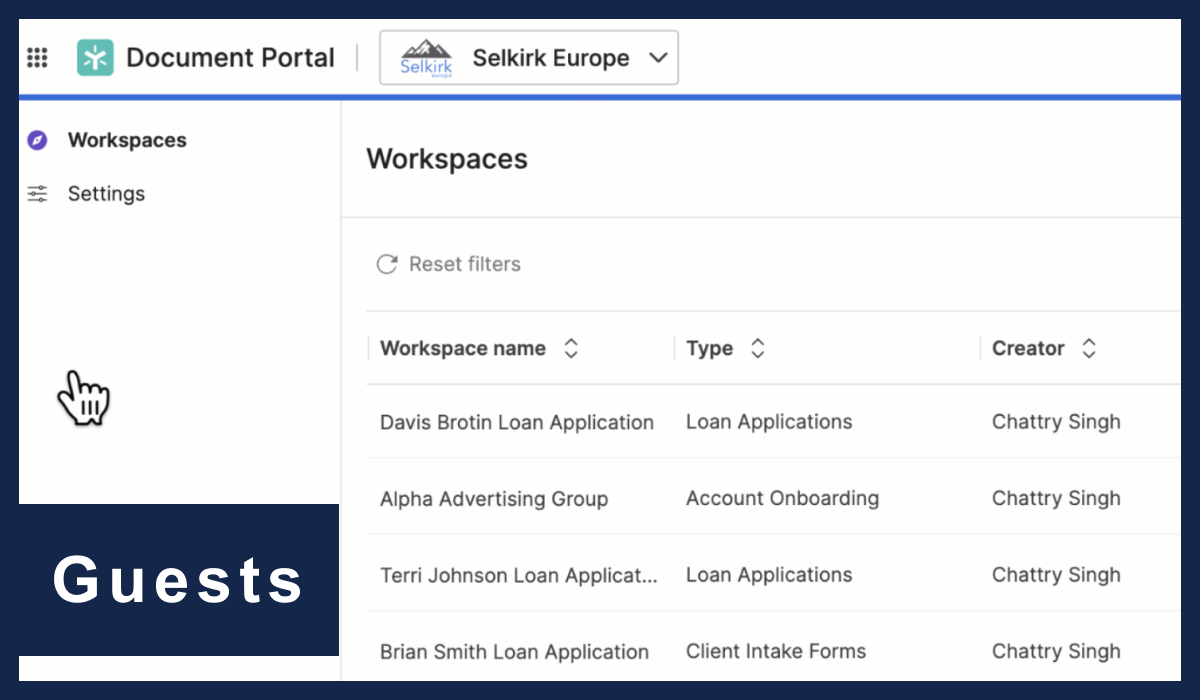Open the Terri Johnson Loan Application workspace
The width and height of the screenshot is (1200, 700).
tap(518, 575)
